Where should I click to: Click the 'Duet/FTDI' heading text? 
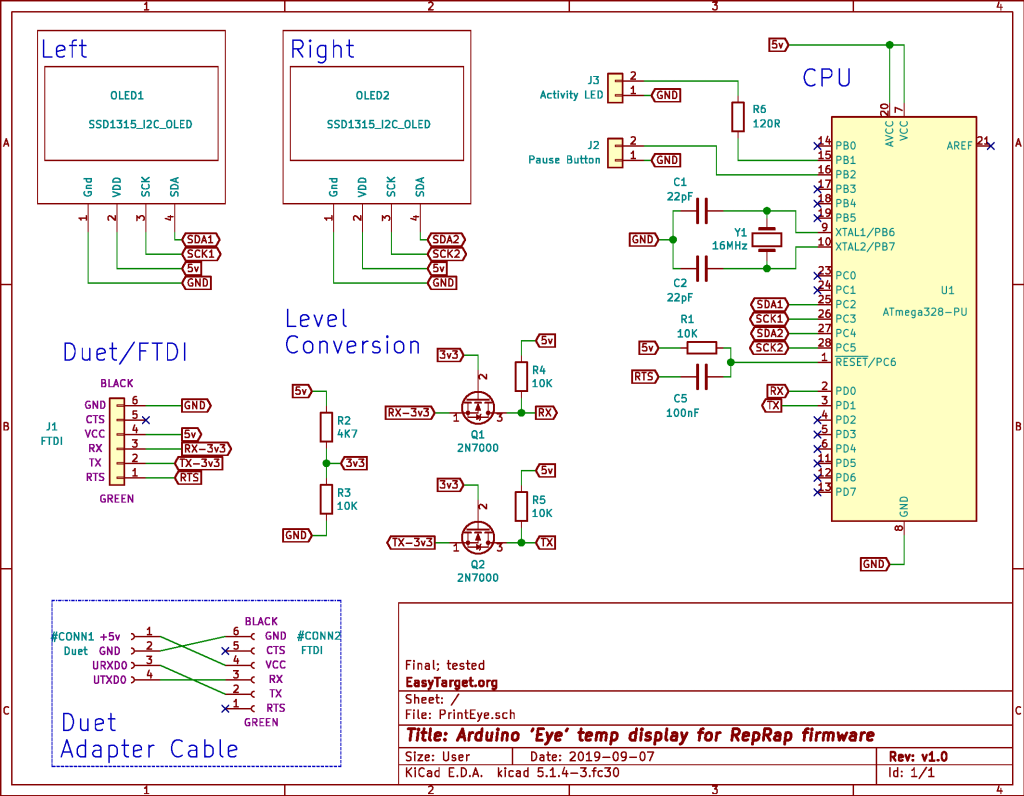coord(125,353)
